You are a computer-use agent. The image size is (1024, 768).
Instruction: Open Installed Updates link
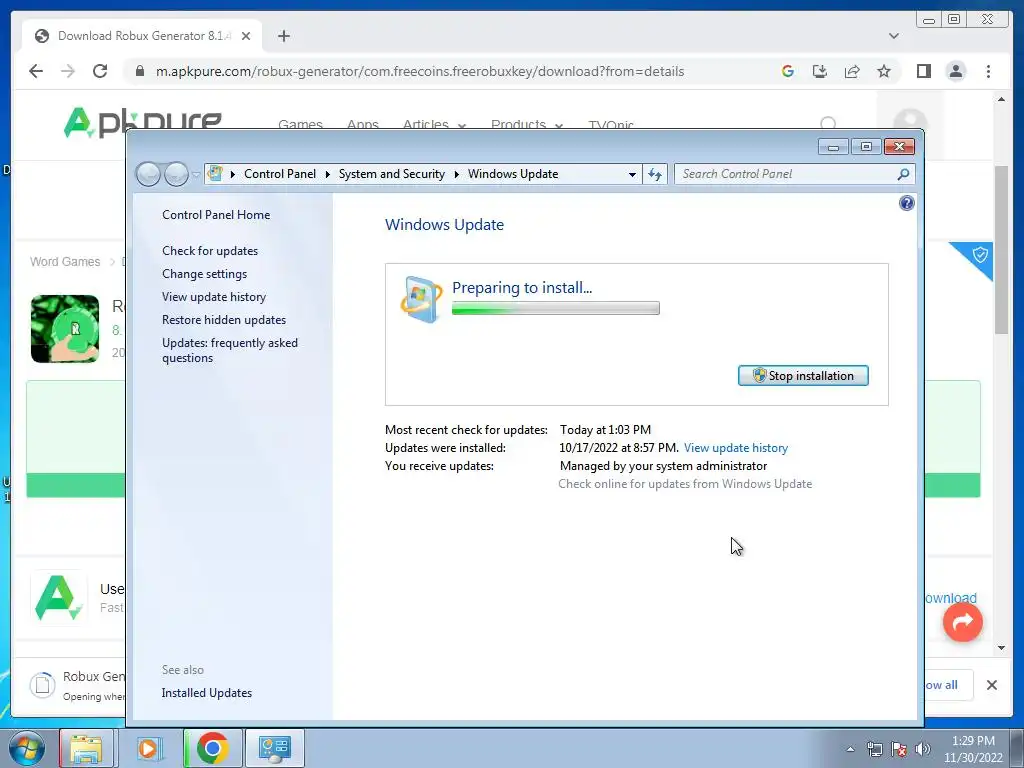[x=206, y=693]
